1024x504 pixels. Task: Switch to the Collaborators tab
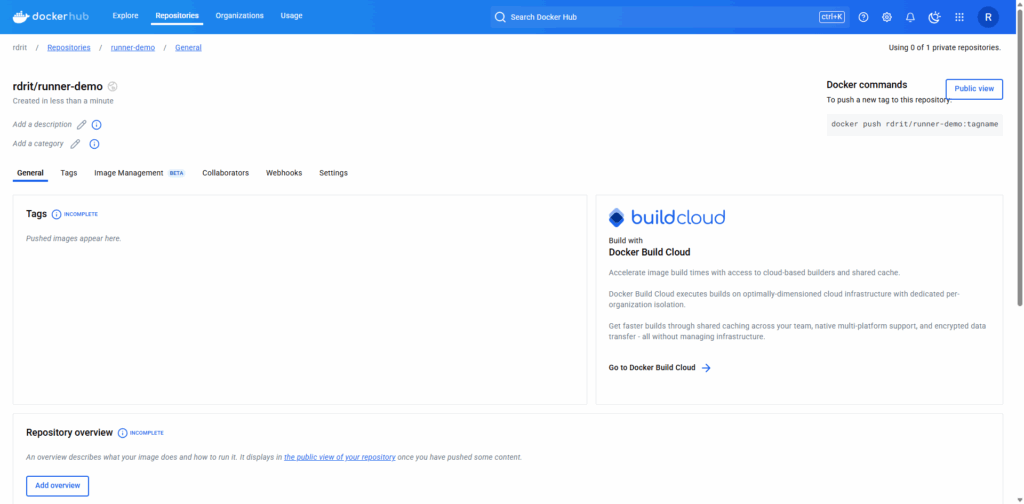(x=225, y=173)
